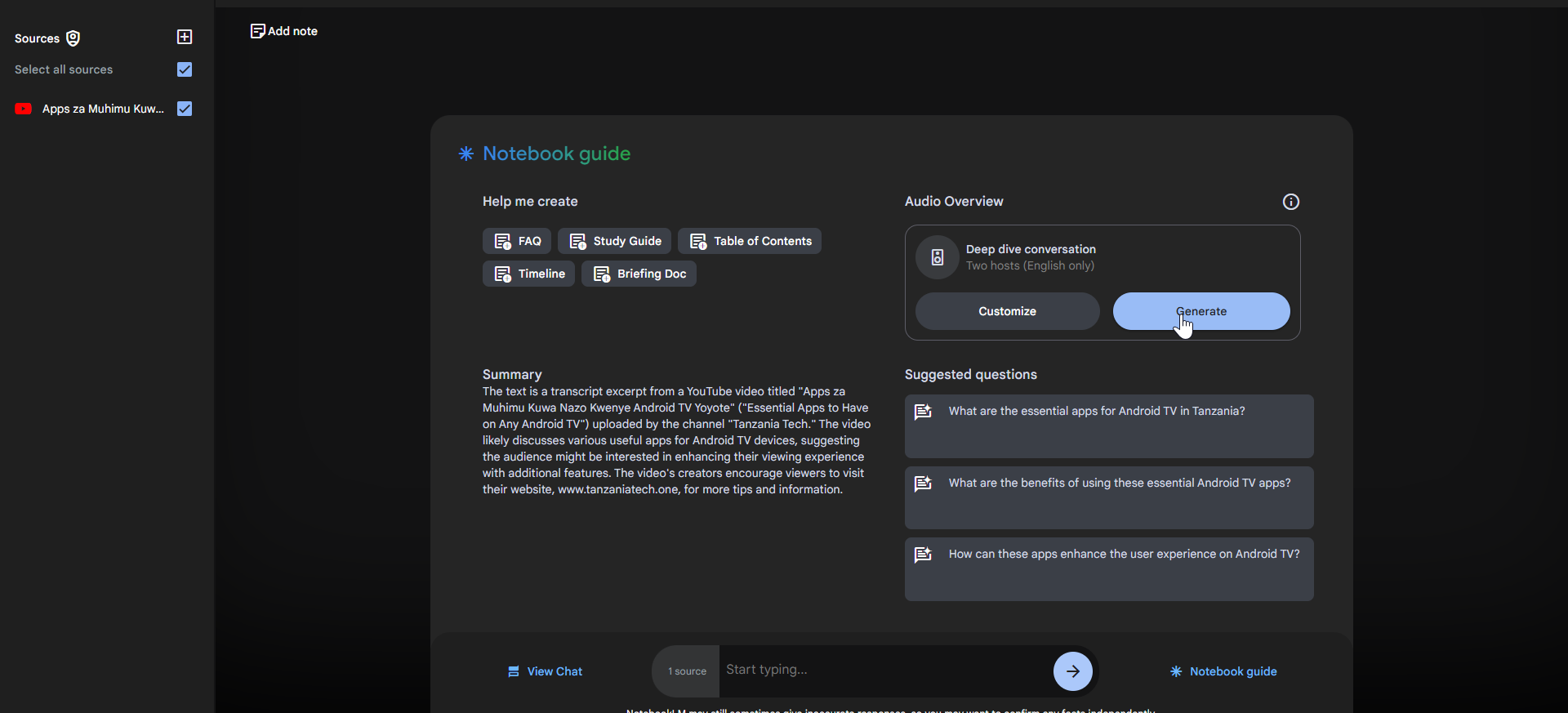Click the Summary heading
Viewport: 1568px width, 713px height.
pos(512,374)
